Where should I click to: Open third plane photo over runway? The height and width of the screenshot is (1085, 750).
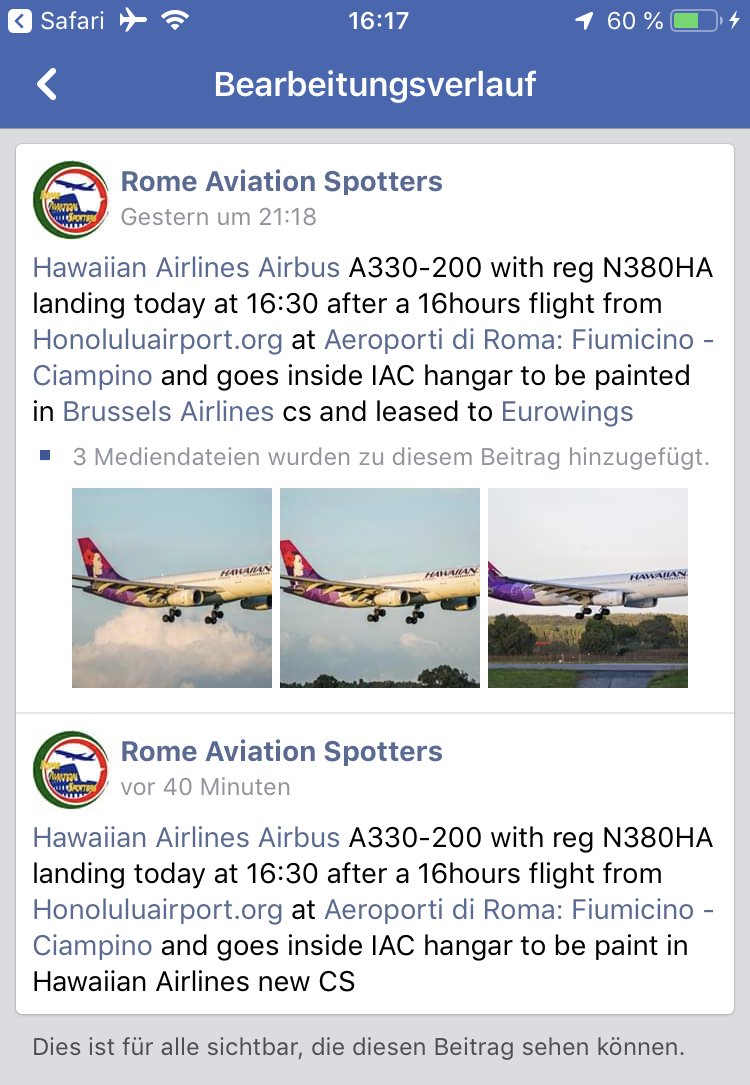click(588, 588)
